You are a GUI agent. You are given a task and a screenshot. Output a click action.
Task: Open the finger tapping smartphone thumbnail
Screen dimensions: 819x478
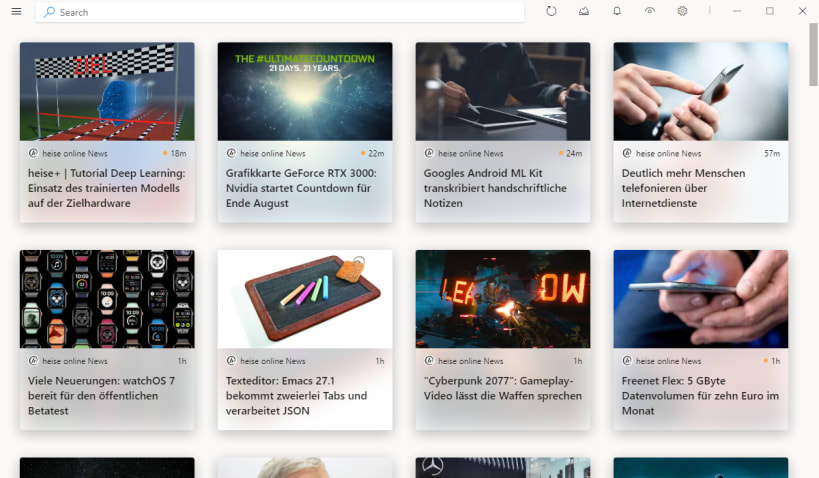coord(701,91)
